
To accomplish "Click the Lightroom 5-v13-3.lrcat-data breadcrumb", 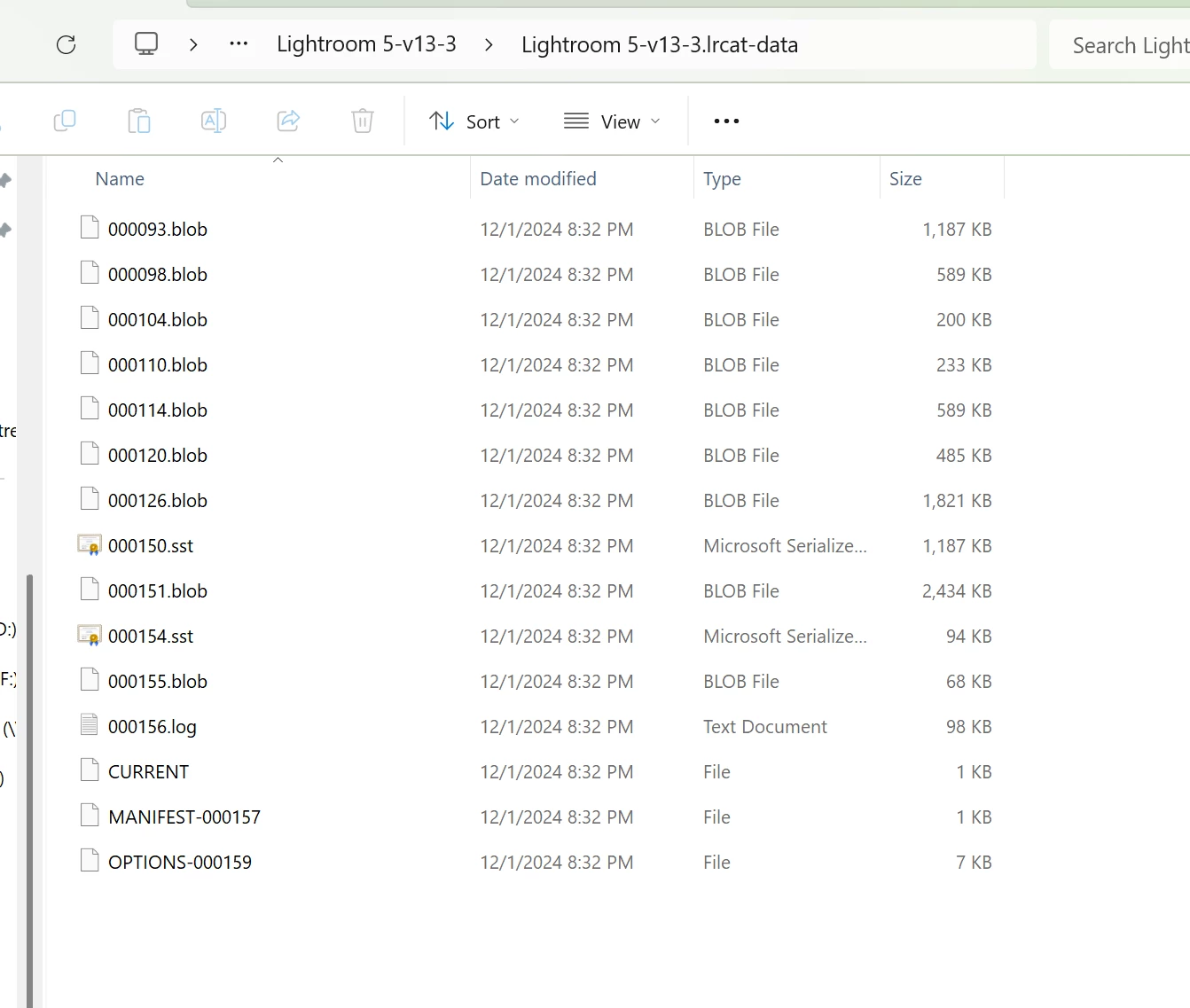I will [660, 45].
